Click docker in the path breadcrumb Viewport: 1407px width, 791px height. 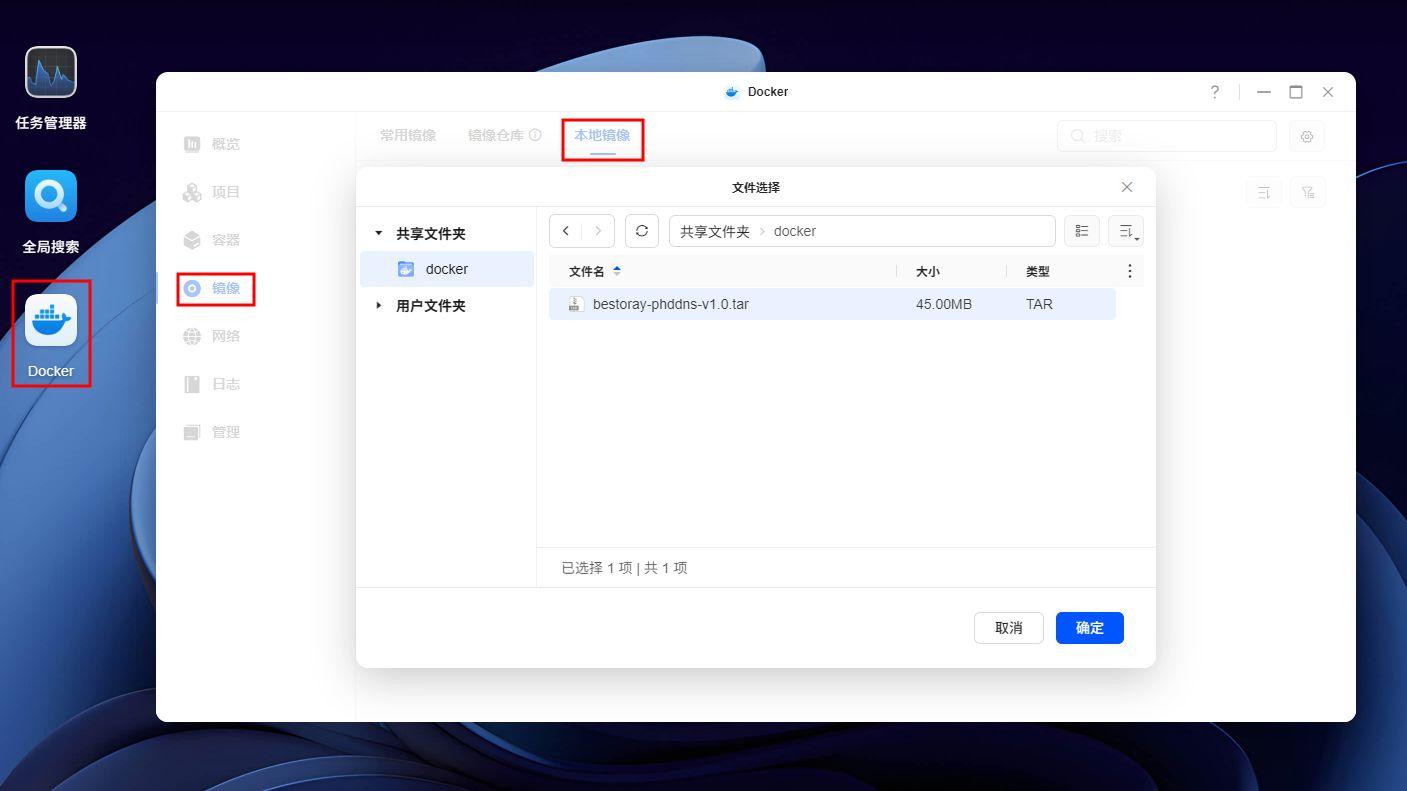point(795,231)
